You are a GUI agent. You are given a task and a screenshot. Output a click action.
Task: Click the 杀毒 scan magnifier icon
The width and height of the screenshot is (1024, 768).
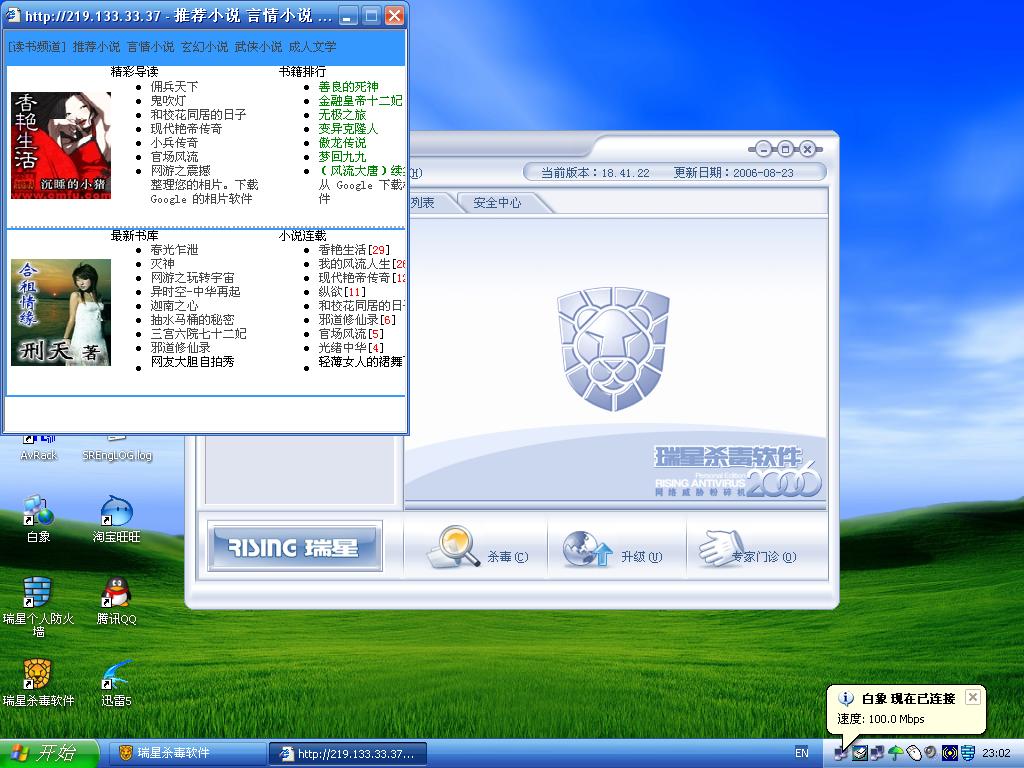click(455, 547)
